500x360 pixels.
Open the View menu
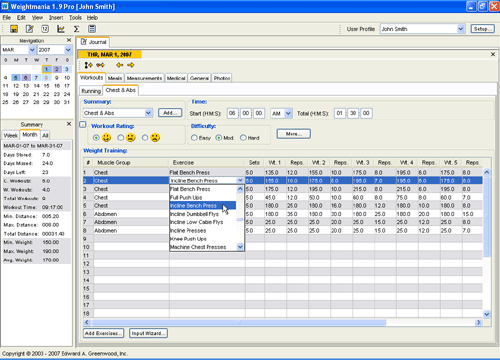pyautogui.click(x=37, y=18)
